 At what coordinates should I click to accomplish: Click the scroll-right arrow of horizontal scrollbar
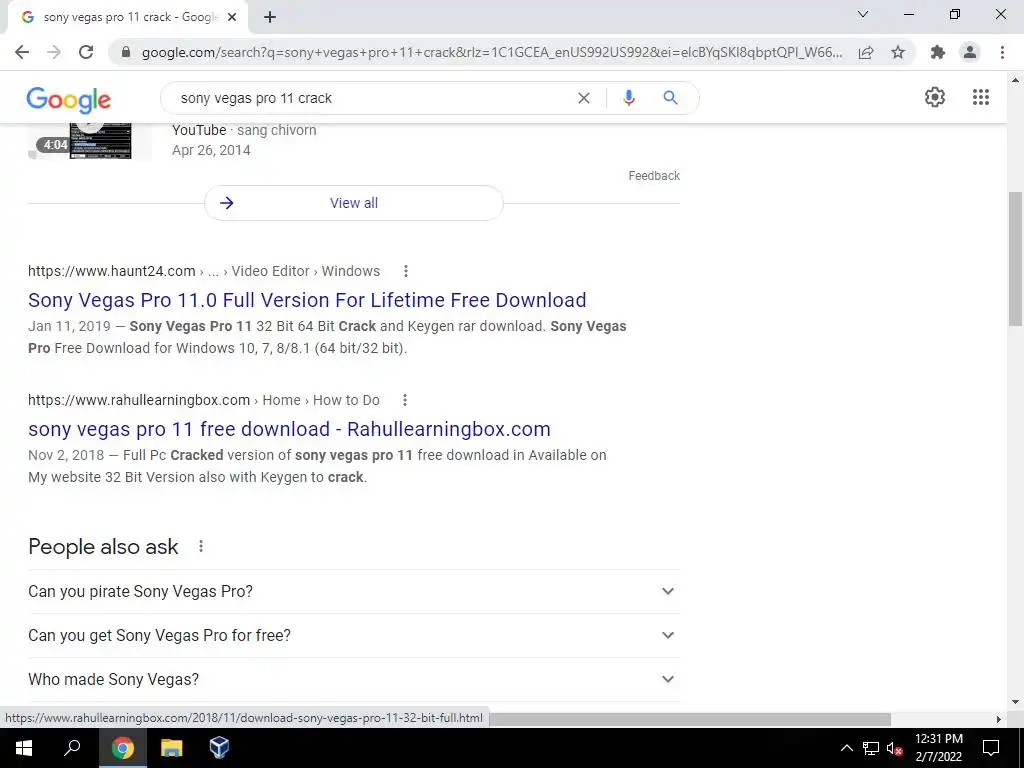(998, 719)
